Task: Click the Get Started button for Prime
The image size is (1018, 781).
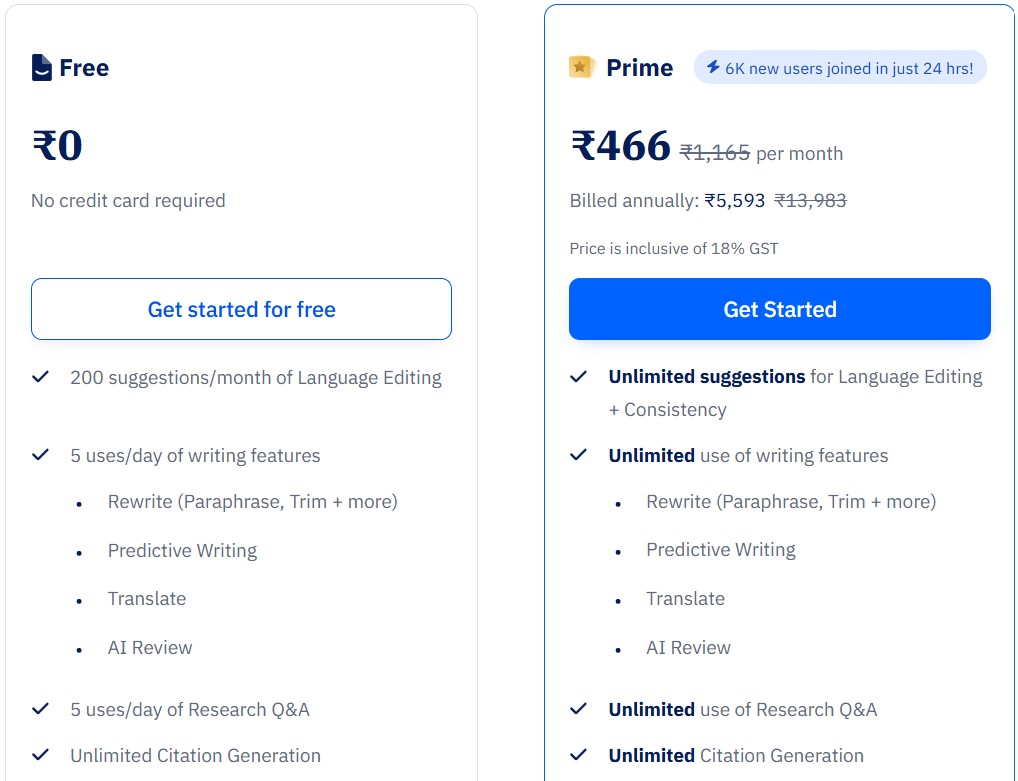Action: coord(779,309)
